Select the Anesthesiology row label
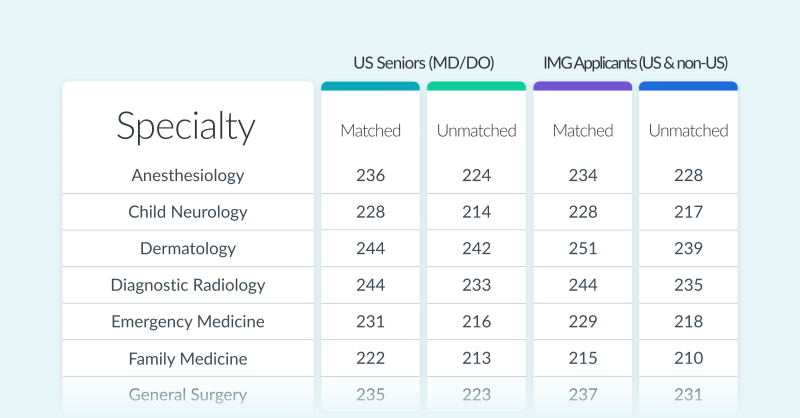This screenshot has height=418, width=800. (188, 175)
